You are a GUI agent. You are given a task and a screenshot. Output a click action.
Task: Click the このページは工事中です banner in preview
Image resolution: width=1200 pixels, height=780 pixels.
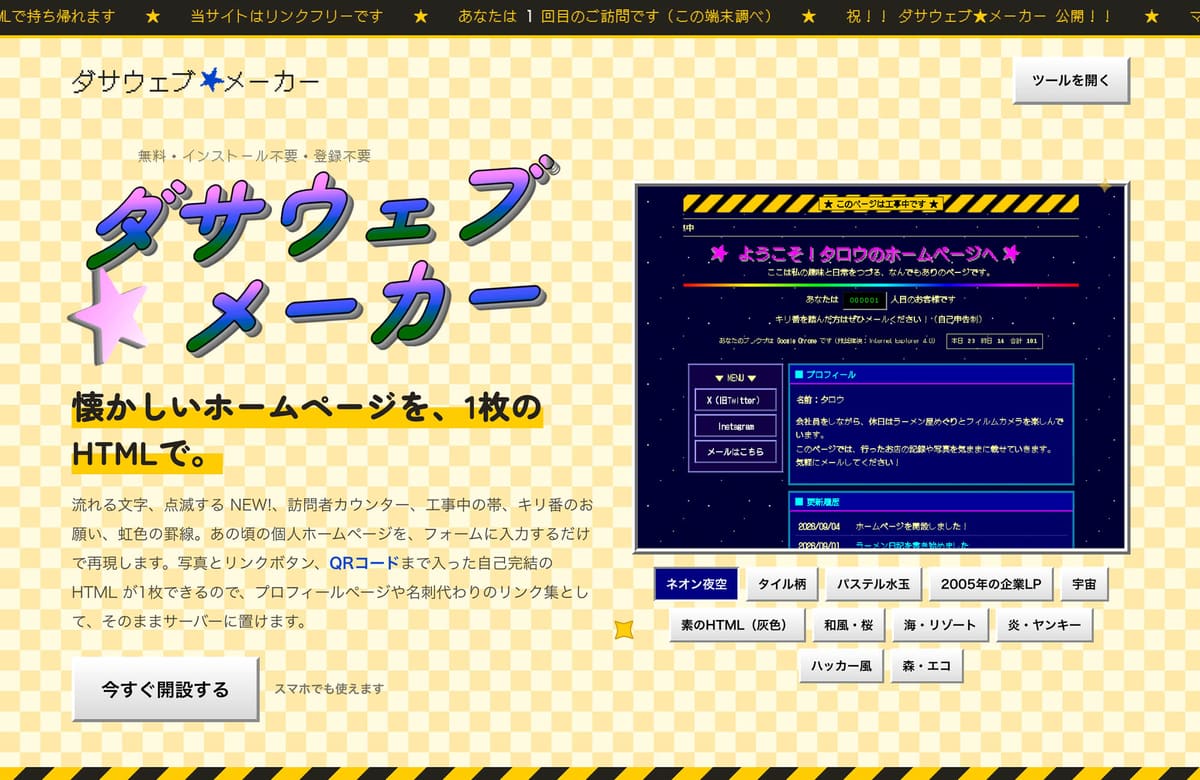click(x=880, y=204)
